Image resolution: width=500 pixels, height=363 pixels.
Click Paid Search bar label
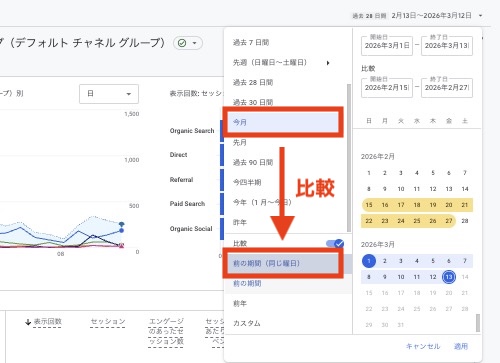point(187,204)
